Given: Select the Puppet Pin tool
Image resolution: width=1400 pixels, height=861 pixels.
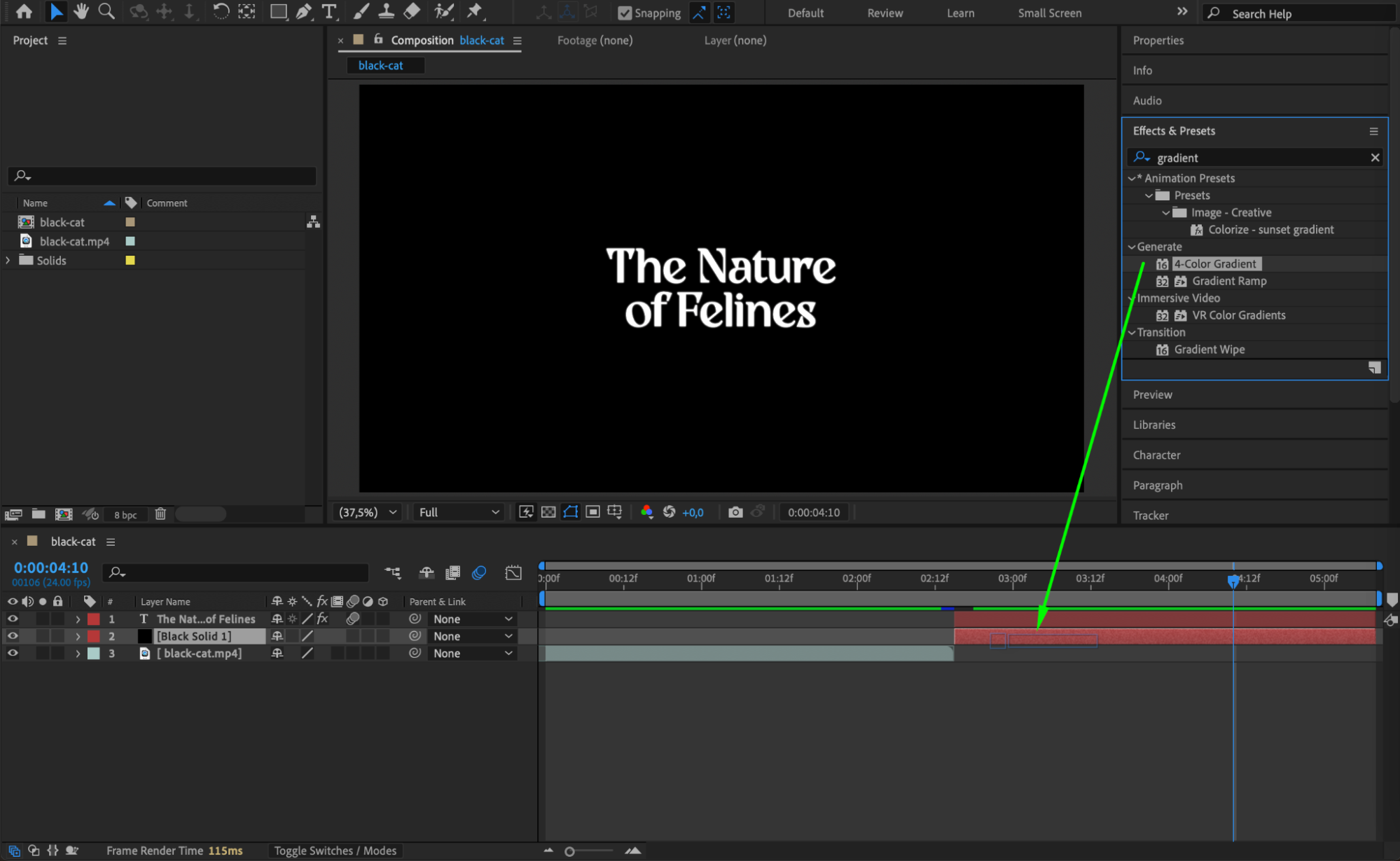Looking at the screenshot, I should pyautogui.click(x=475, y=12).
